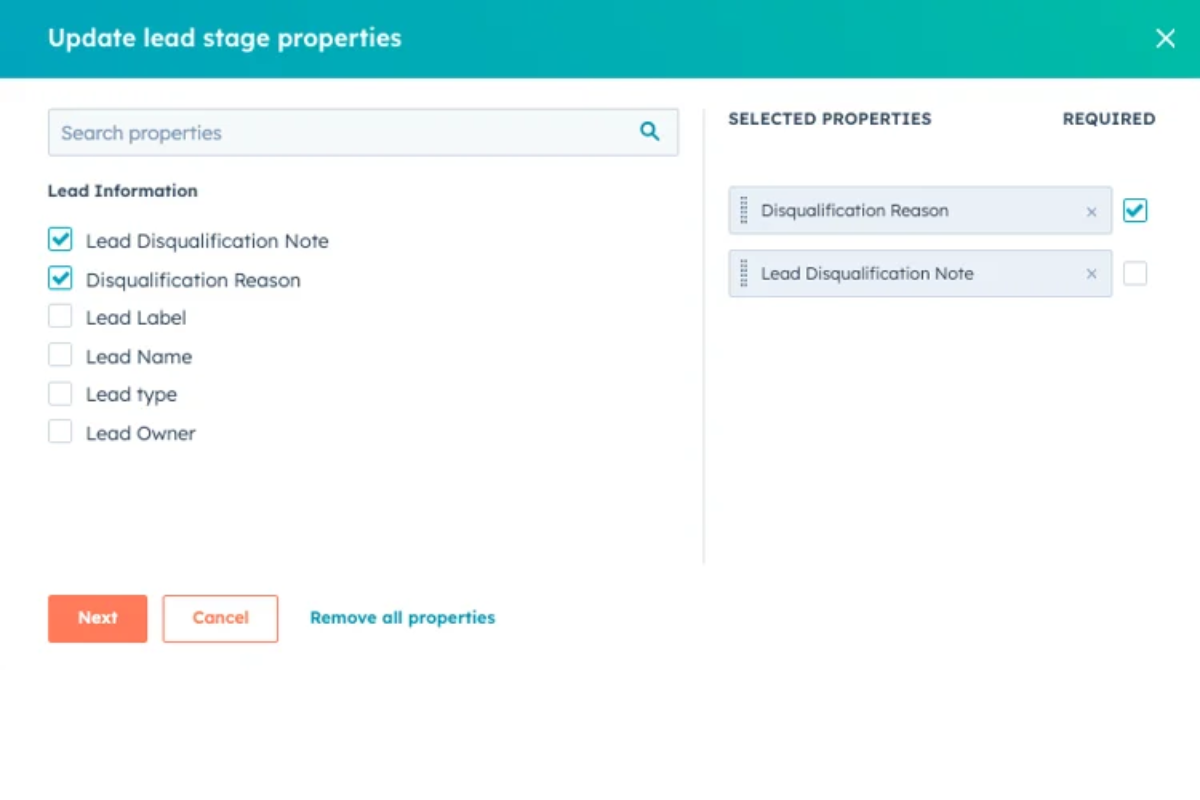This screenshot has height=800, width=1200.
Task: Mark Lead Disqualification Note as required
Action: point(1135,274)
